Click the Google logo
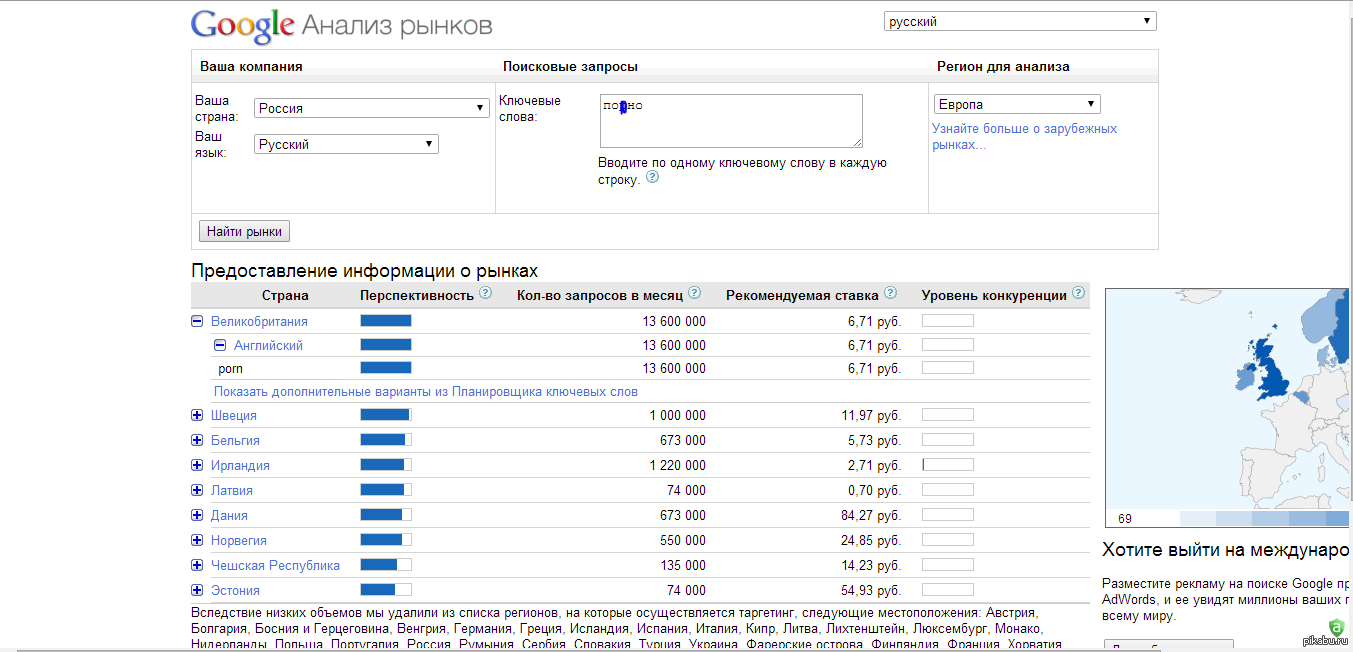Viewport: 1353px width, 652px height. coord(242,26)
